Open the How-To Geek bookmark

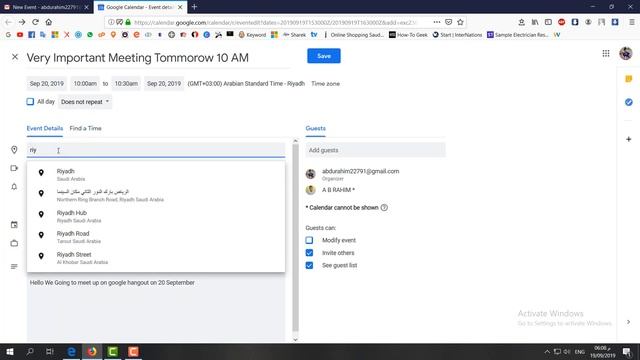pyautogui.click(x=408, y=35)
